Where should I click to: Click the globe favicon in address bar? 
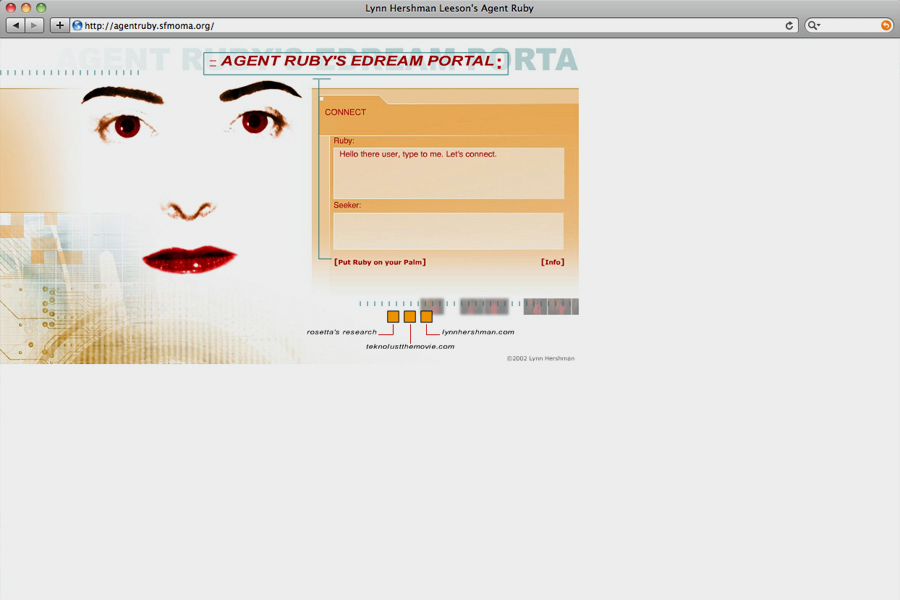pyautogui.click(x=77, y=25)
